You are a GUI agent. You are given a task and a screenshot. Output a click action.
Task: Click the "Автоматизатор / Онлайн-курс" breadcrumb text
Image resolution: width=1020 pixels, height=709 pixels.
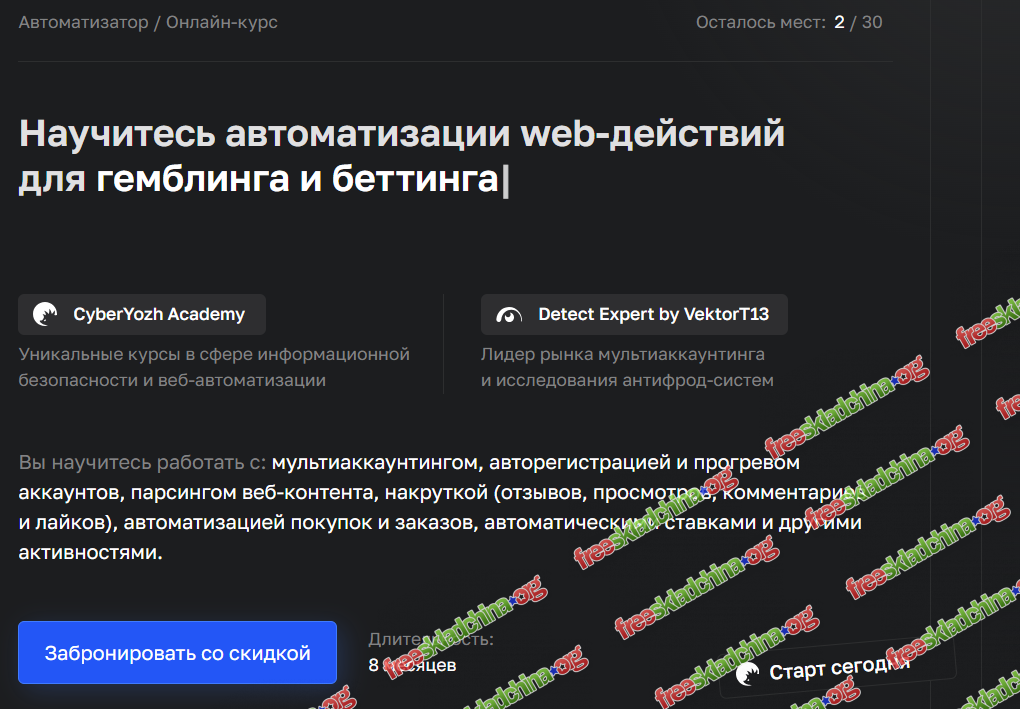click(x=148, y=22)
